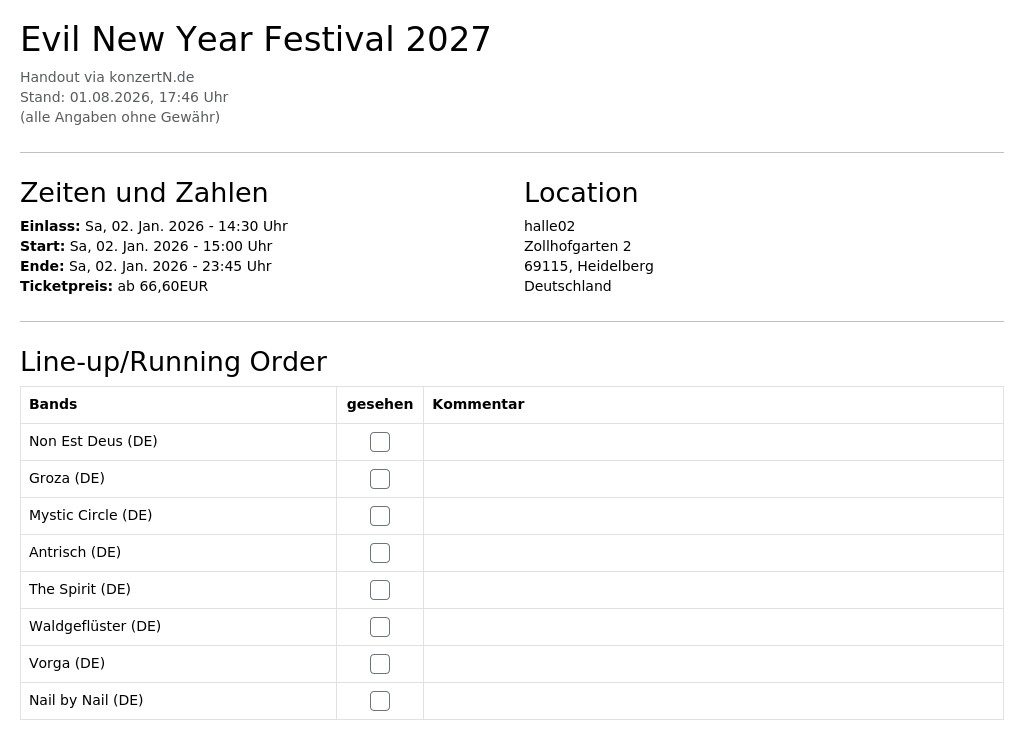Click the Bands column header
This screenshot has height=756, width=1024.
(x=53, y=404)
